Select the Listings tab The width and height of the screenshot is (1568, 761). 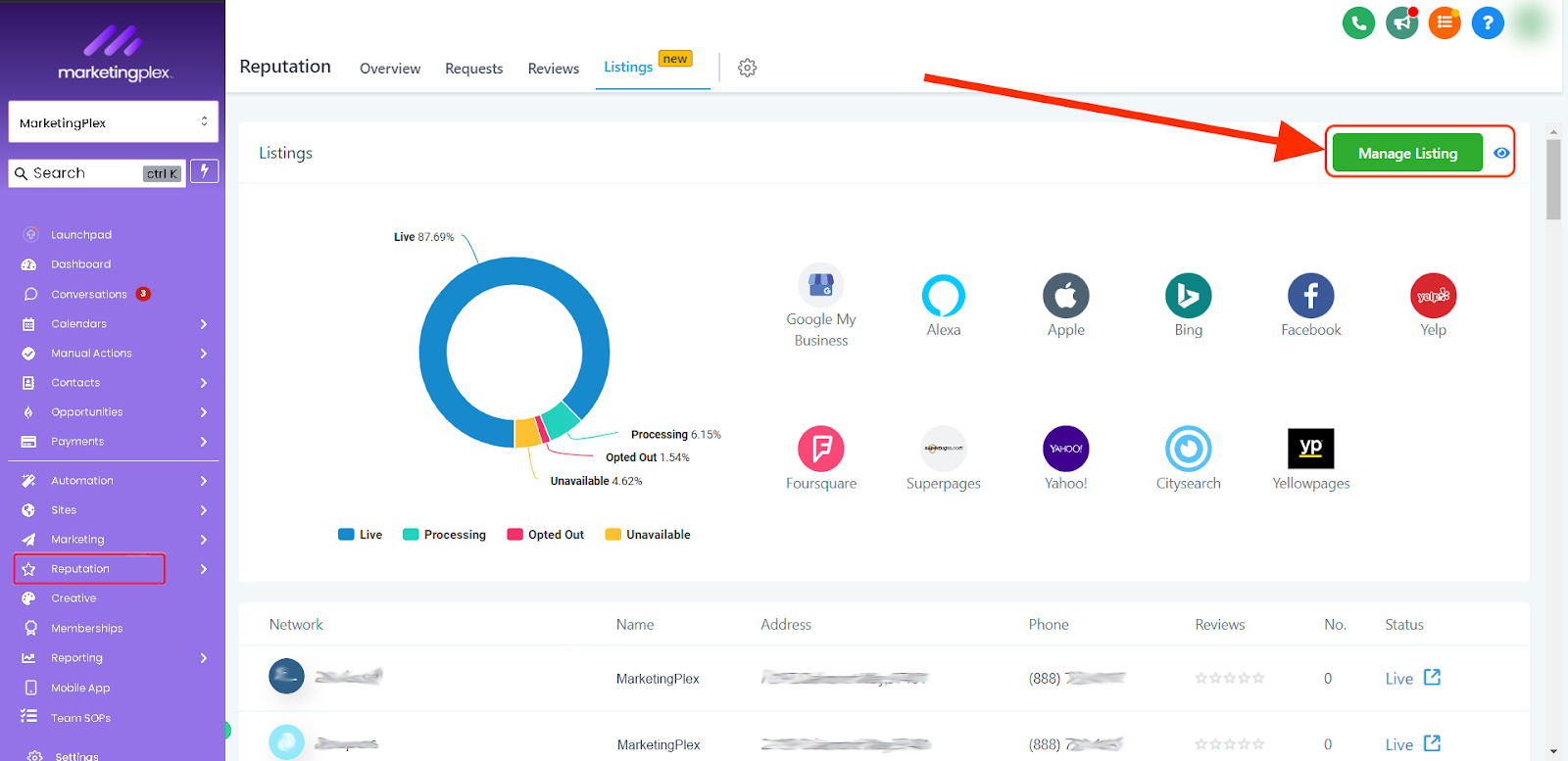[x=628, y=67]
